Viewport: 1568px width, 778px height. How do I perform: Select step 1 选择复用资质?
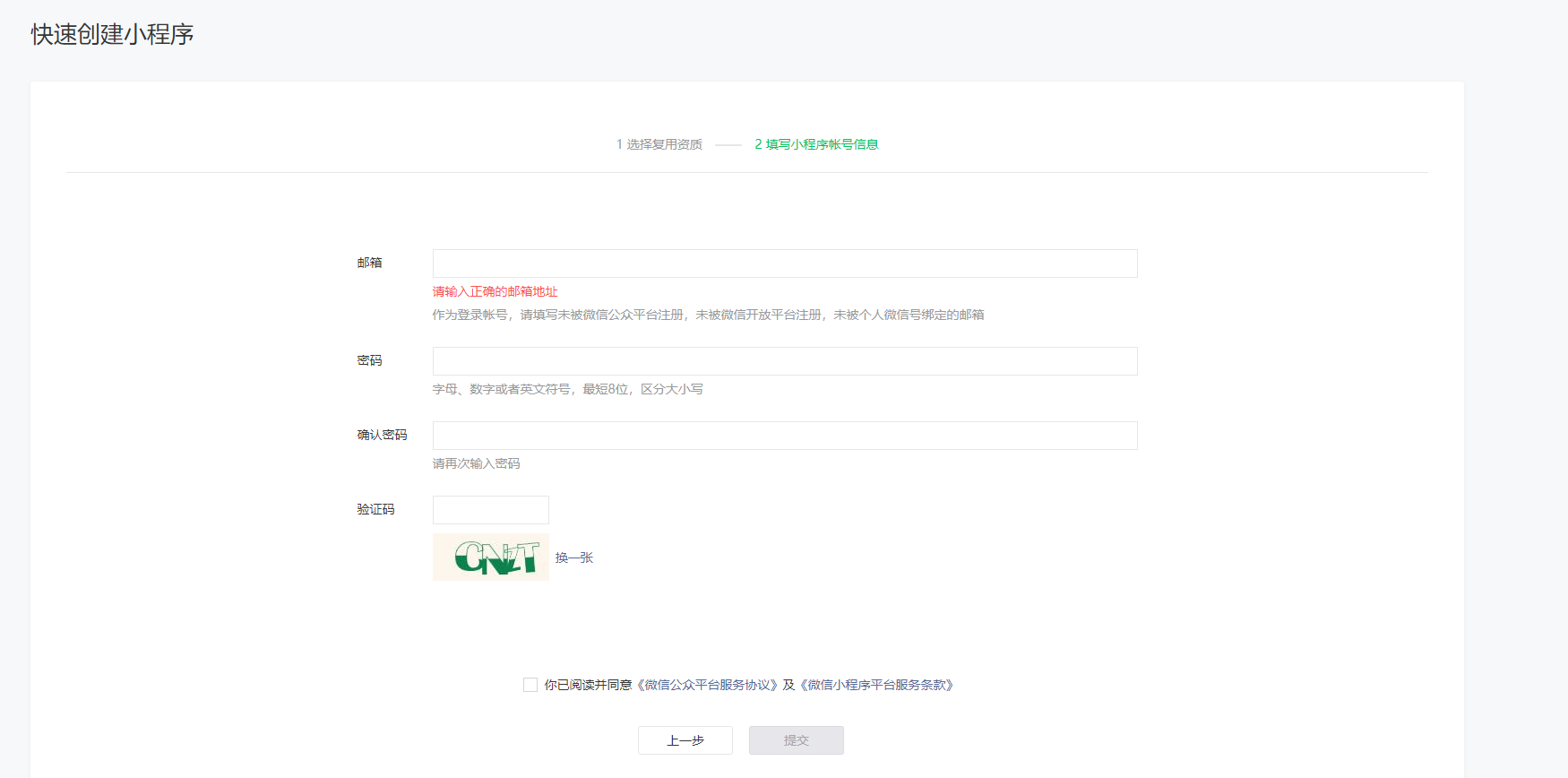[x=659, y=144]
